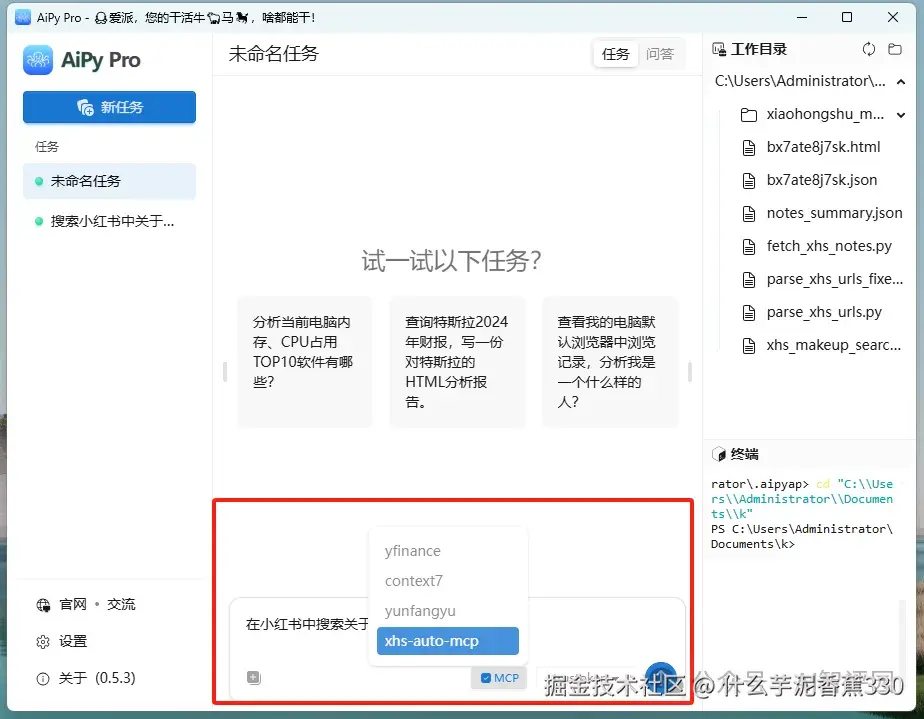Screen dimensions: 924x719
Task: Click the globe icon next to 官网
Action: click(x=42, y=605)
